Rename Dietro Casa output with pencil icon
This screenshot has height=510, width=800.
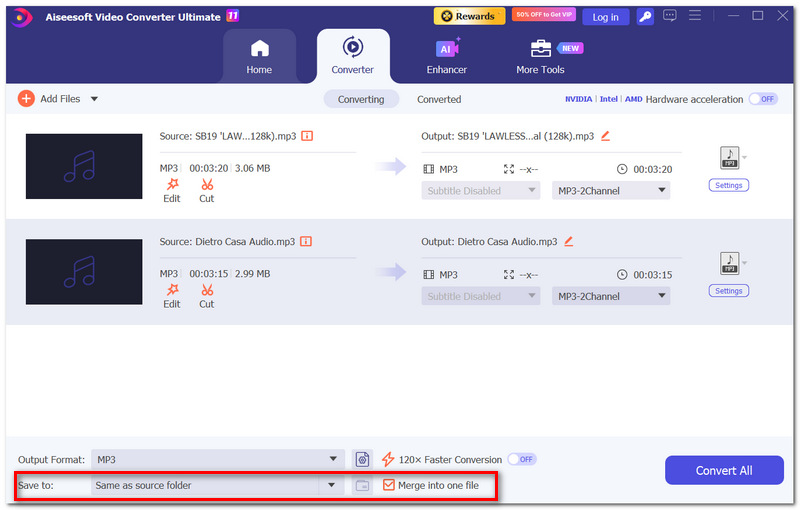click(569, 241)
